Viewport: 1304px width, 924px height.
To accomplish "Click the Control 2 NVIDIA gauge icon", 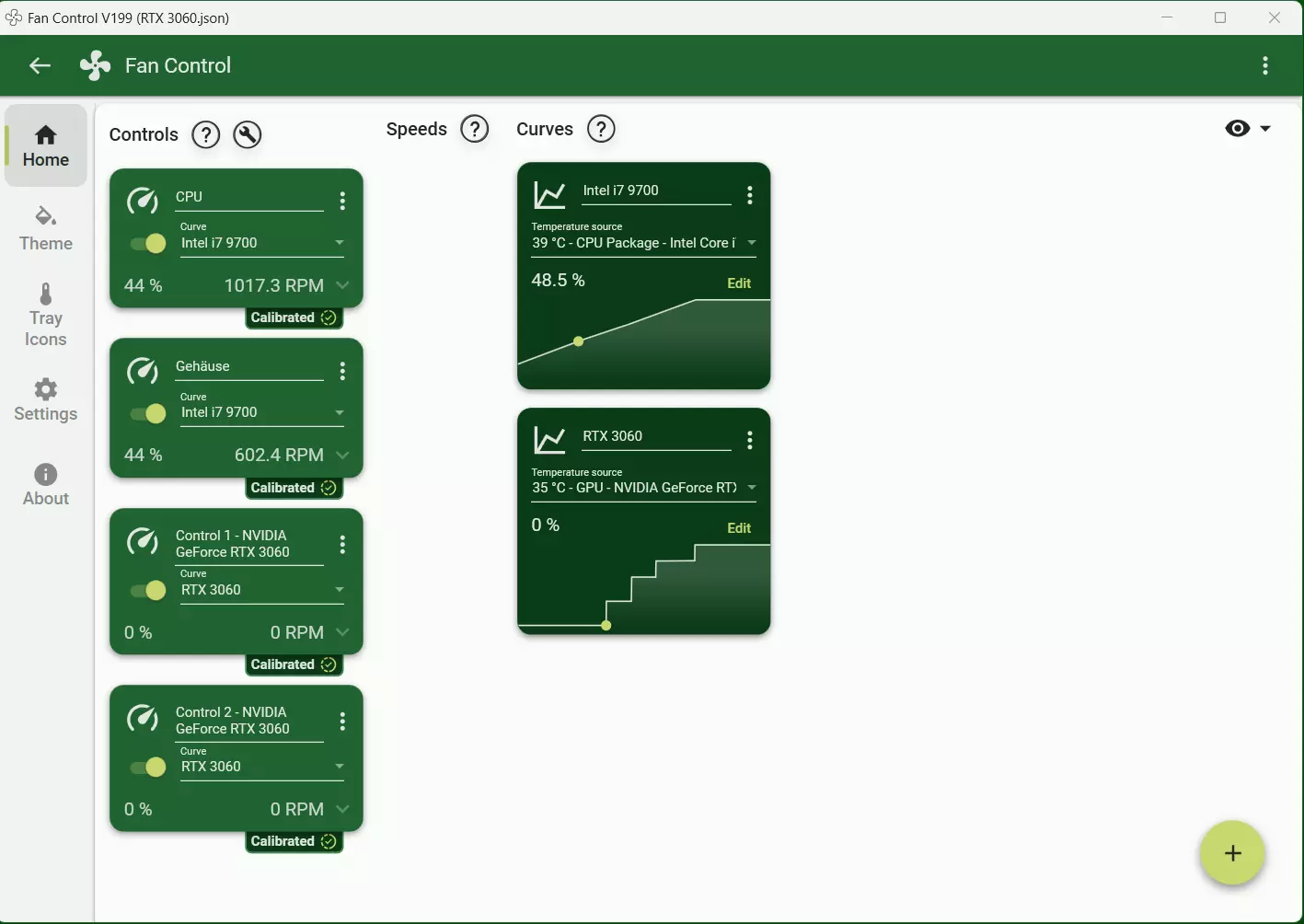I will [142, 718].
